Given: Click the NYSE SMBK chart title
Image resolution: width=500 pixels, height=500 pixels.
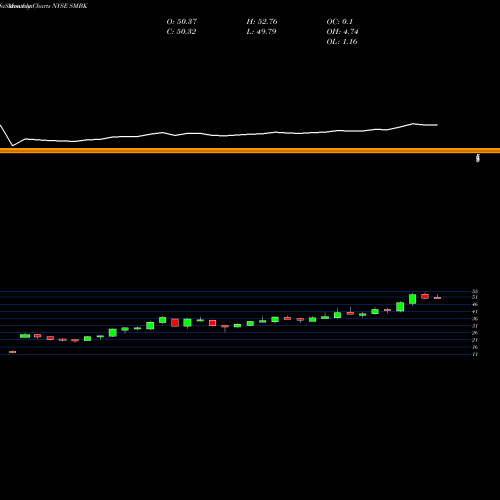Looking at the screenshot, I should coord(44,6).
